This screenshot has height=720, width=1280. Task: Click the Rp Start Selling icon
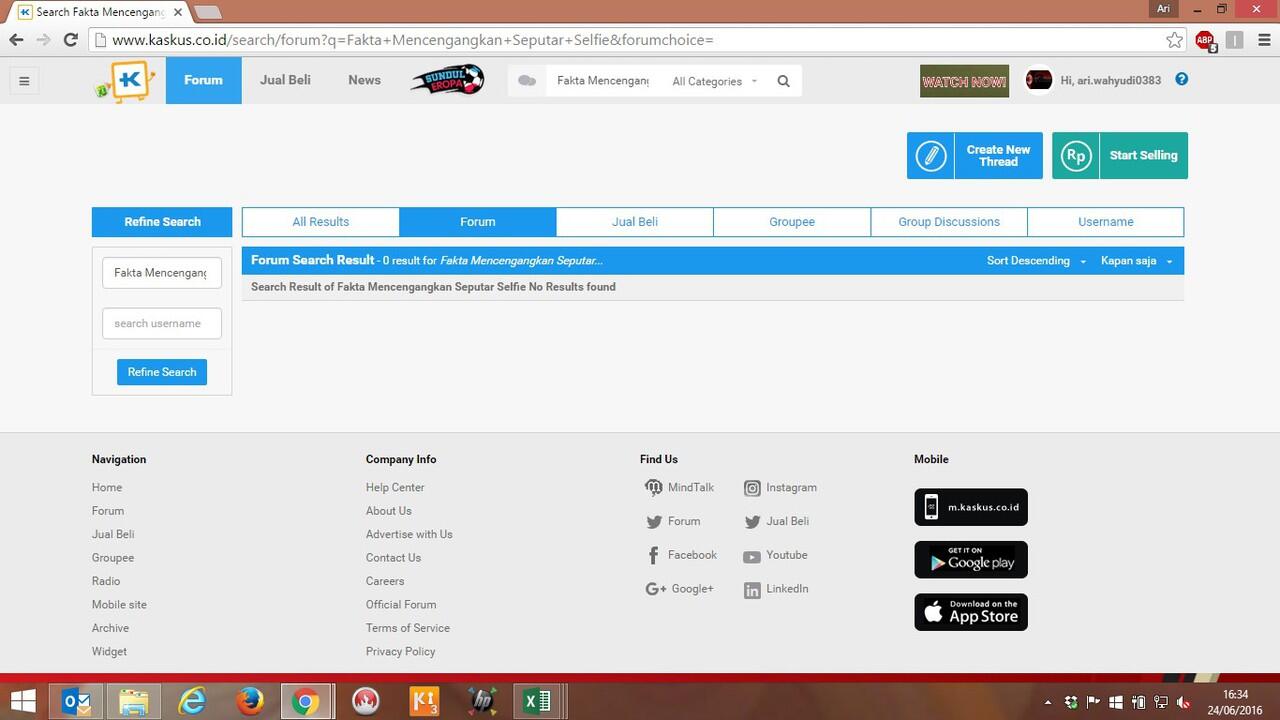click(1076, 156)
